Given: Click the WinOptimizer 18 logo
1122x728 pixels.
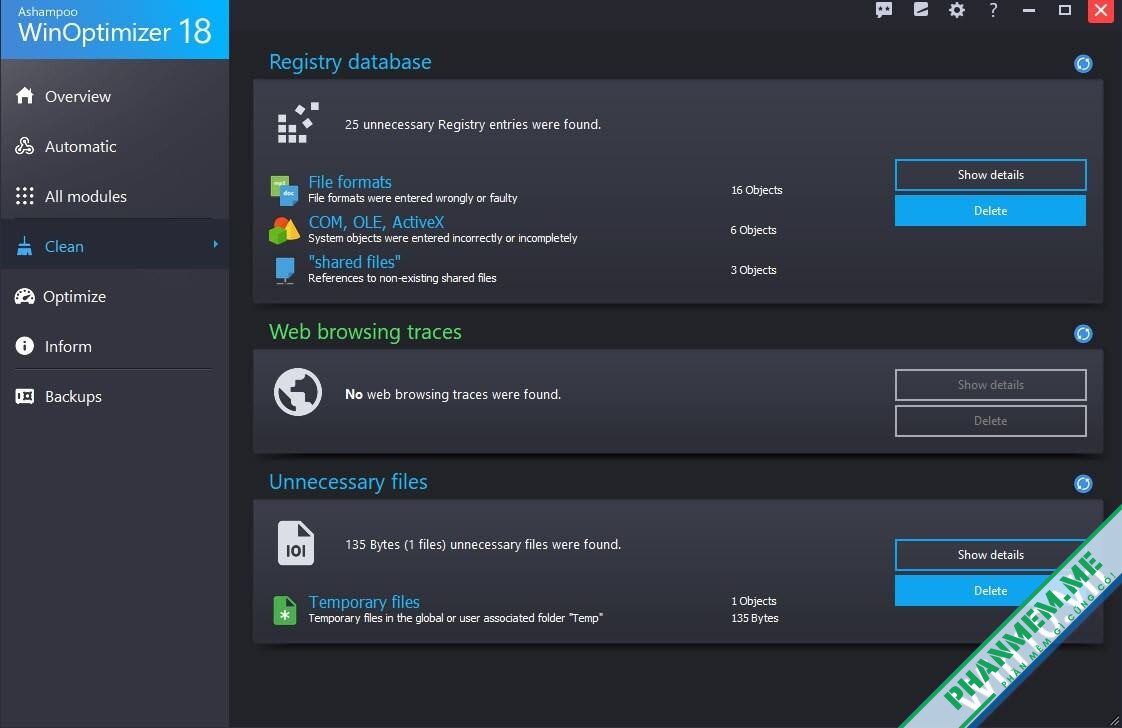Looking at the screenshot, I should click(x=114, y=29).
